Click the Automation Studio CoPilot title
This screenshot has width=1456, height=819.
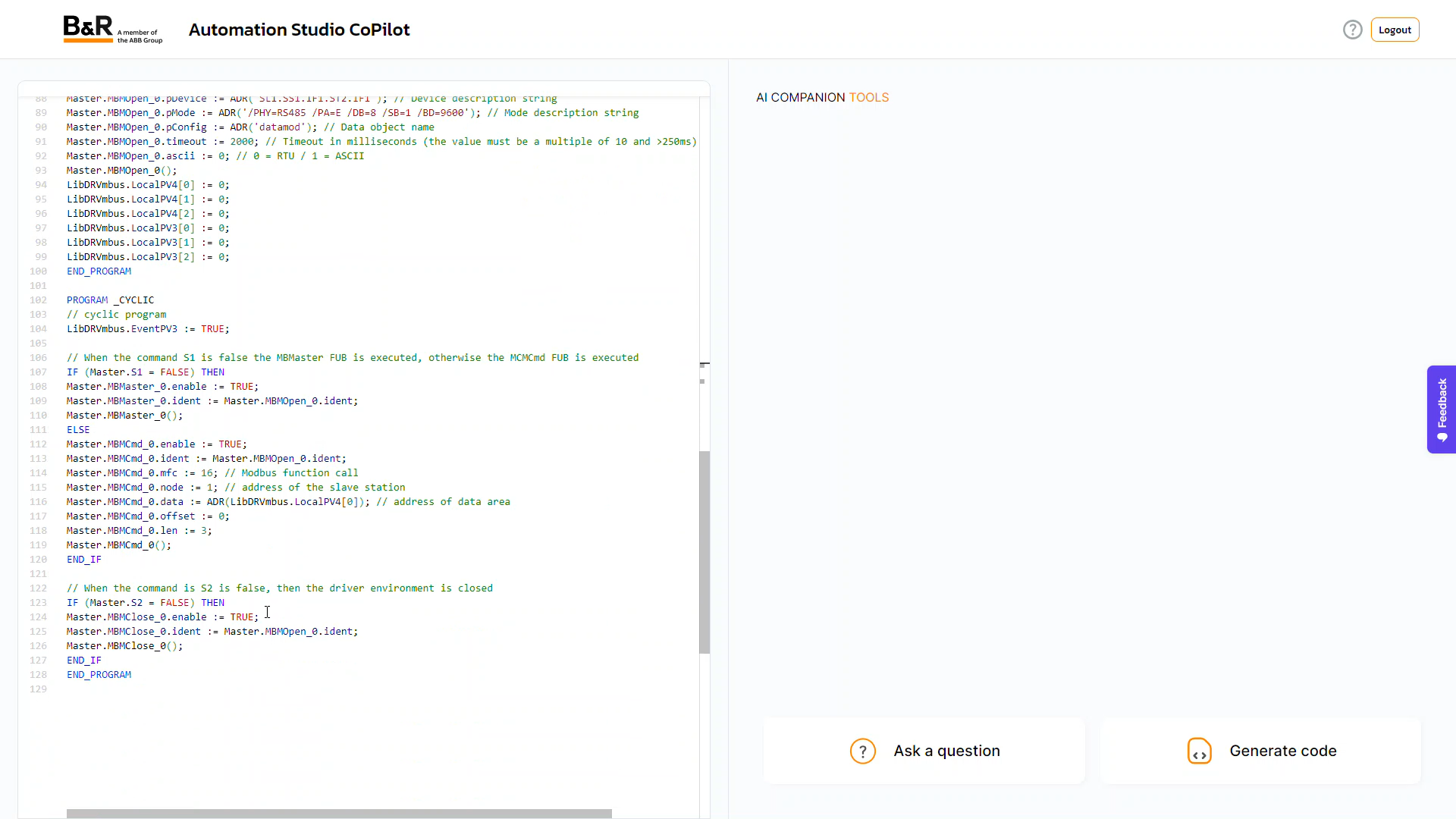pos(299,30)
